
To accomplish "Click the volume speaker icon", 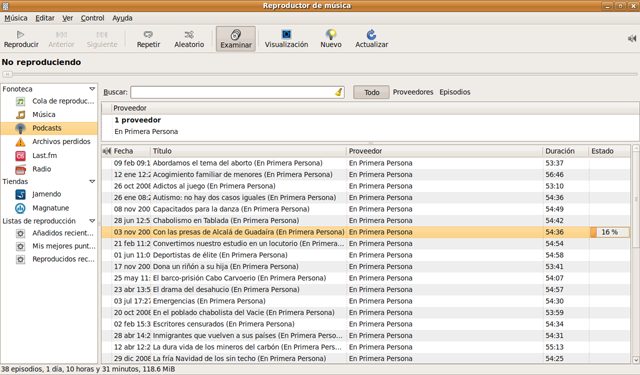I will click(x=632, y=38).
